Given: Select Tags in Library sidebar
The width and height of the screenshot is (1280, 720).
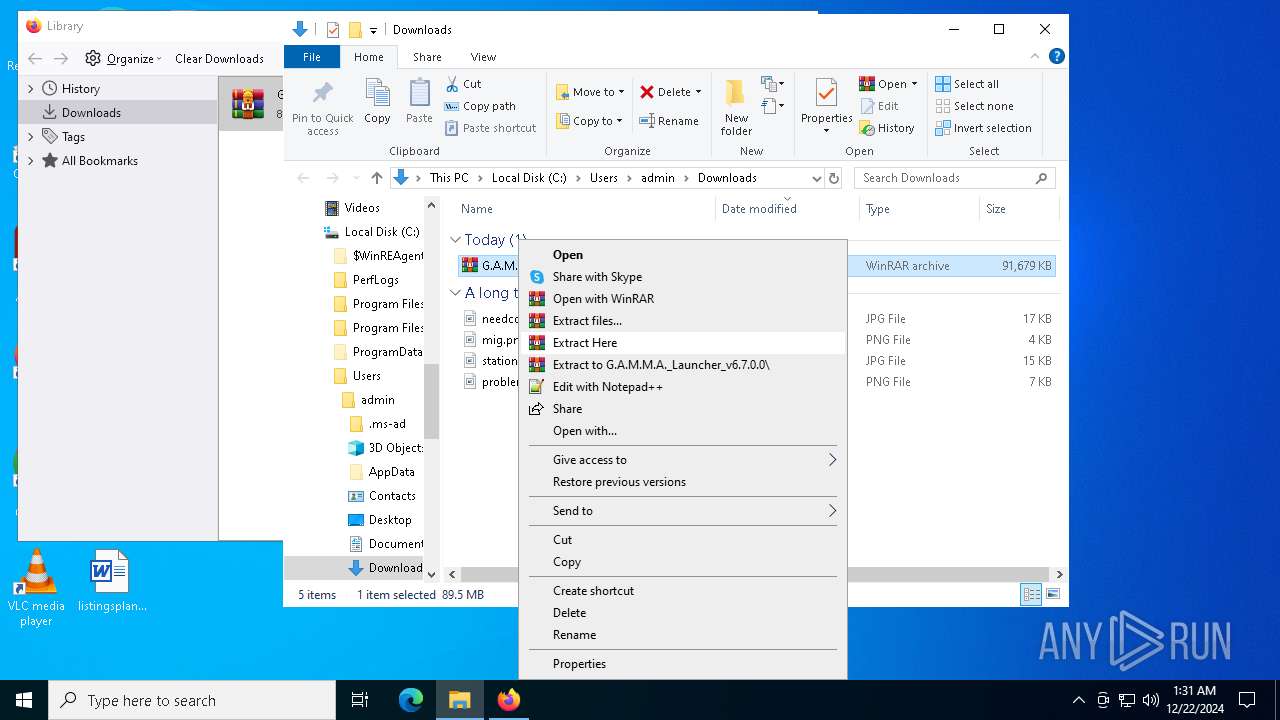Looking at the screenshot, I should point(118,137).
